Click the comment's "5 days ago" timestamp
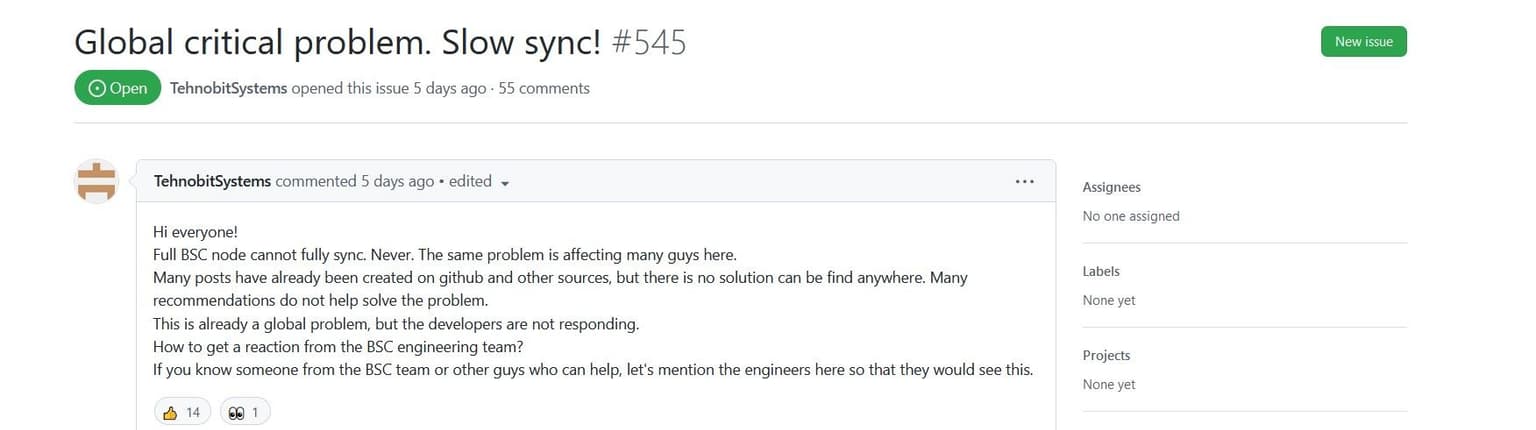 click(x=397, y=181)
